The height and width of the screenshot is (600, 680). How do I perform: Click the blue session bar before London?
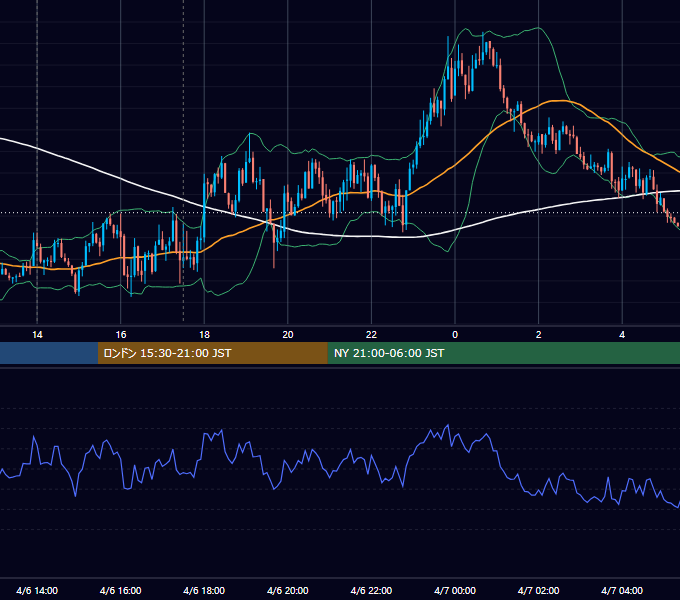pos(49,353)
